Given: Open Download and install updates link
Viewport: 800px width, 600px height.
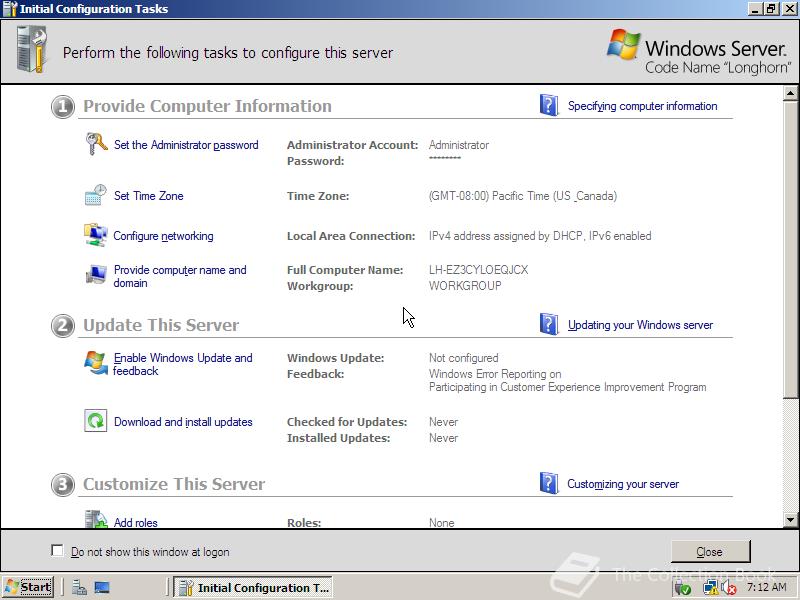Looking at the screenshot, I should (183, 422).
